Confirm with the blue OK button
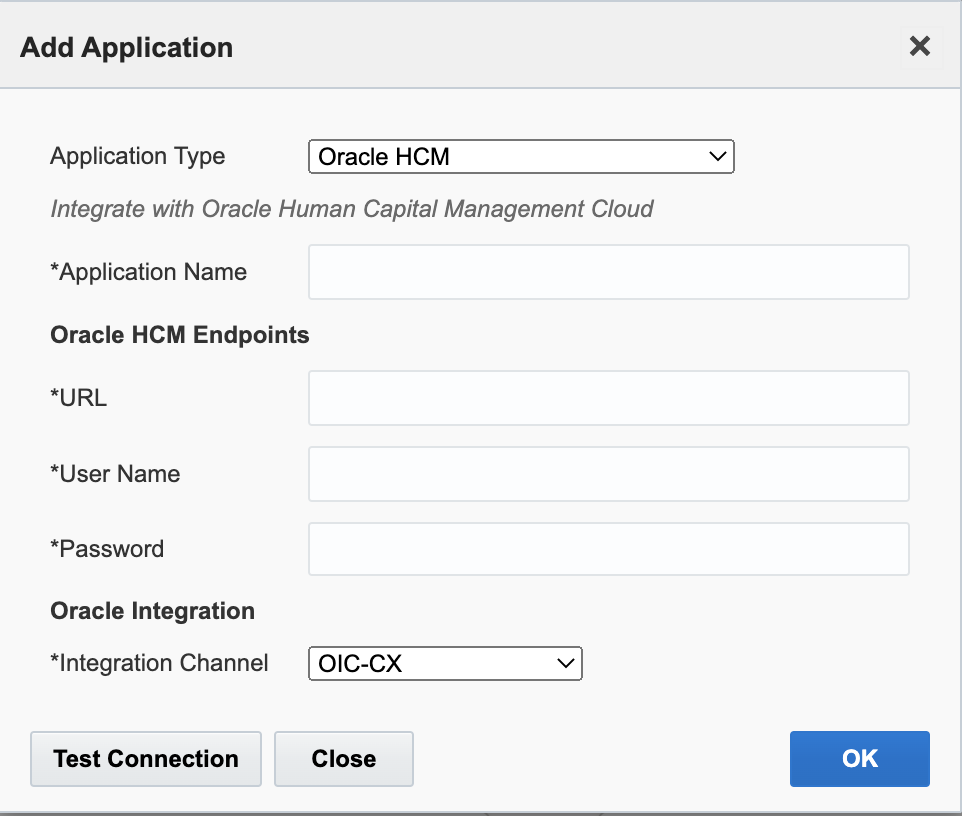 (859, 759)
